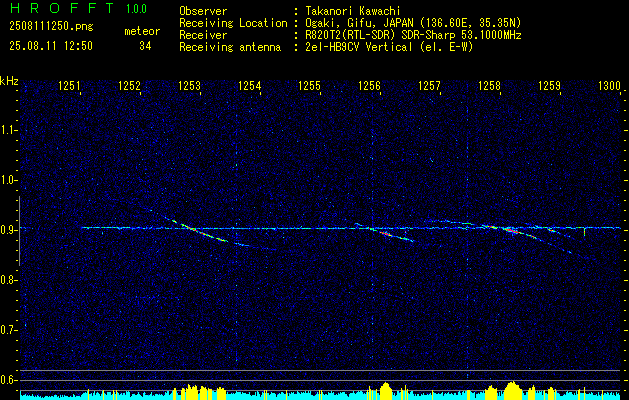
Task: Click the tall yellow amplitude peak below 1256
Action: coord(385,390)
